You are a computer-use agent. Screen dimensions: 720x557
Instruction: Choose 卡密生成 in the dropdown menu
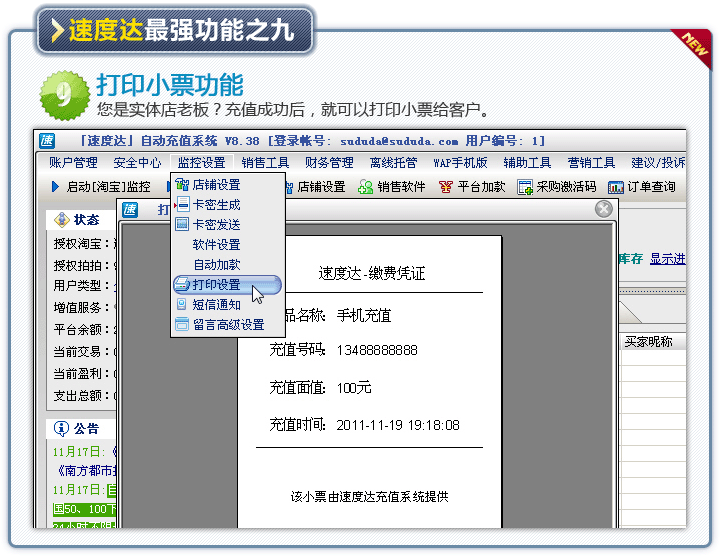coord(216,205)
